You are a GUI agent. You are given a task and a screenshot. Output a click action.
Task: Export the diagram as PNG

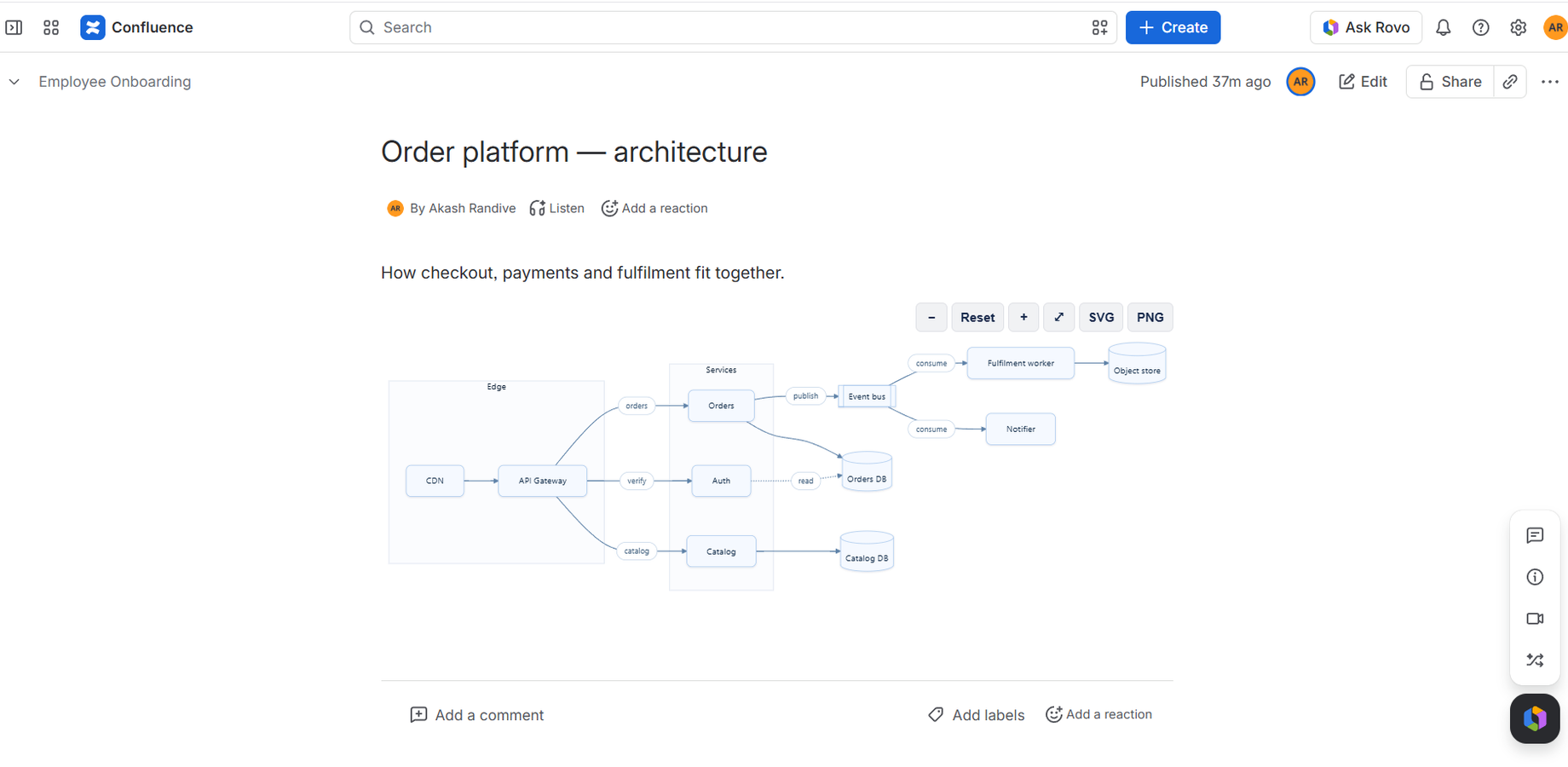point(1150,317)
